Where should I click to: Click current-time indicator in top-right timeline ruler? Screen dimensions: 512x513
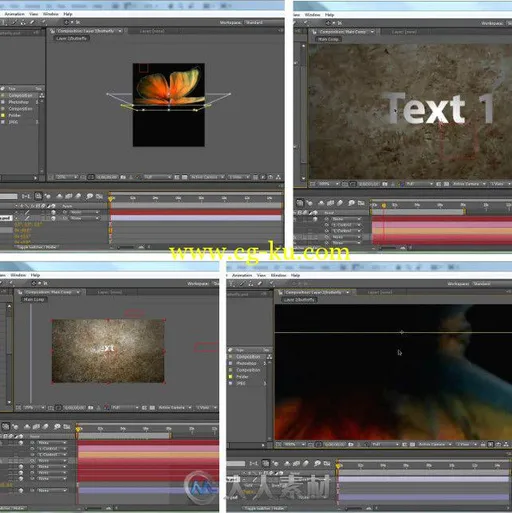[384, 205]
